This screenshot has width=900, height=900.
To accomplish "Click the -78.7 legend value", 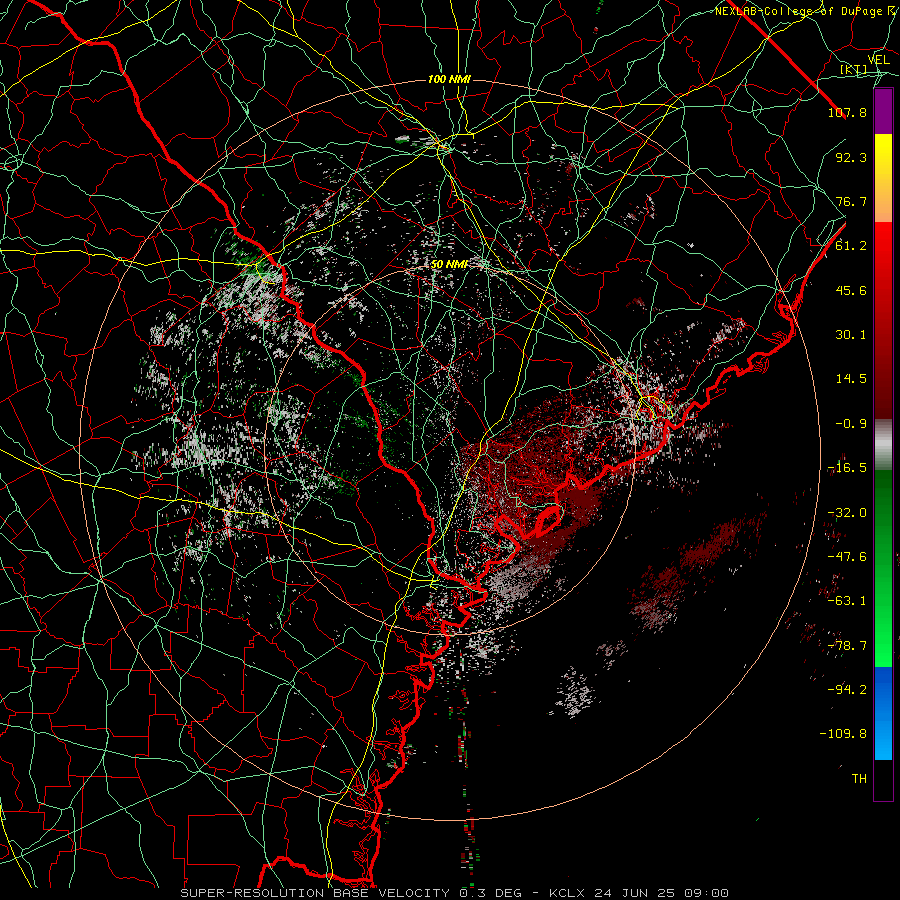I will (847, 646).
